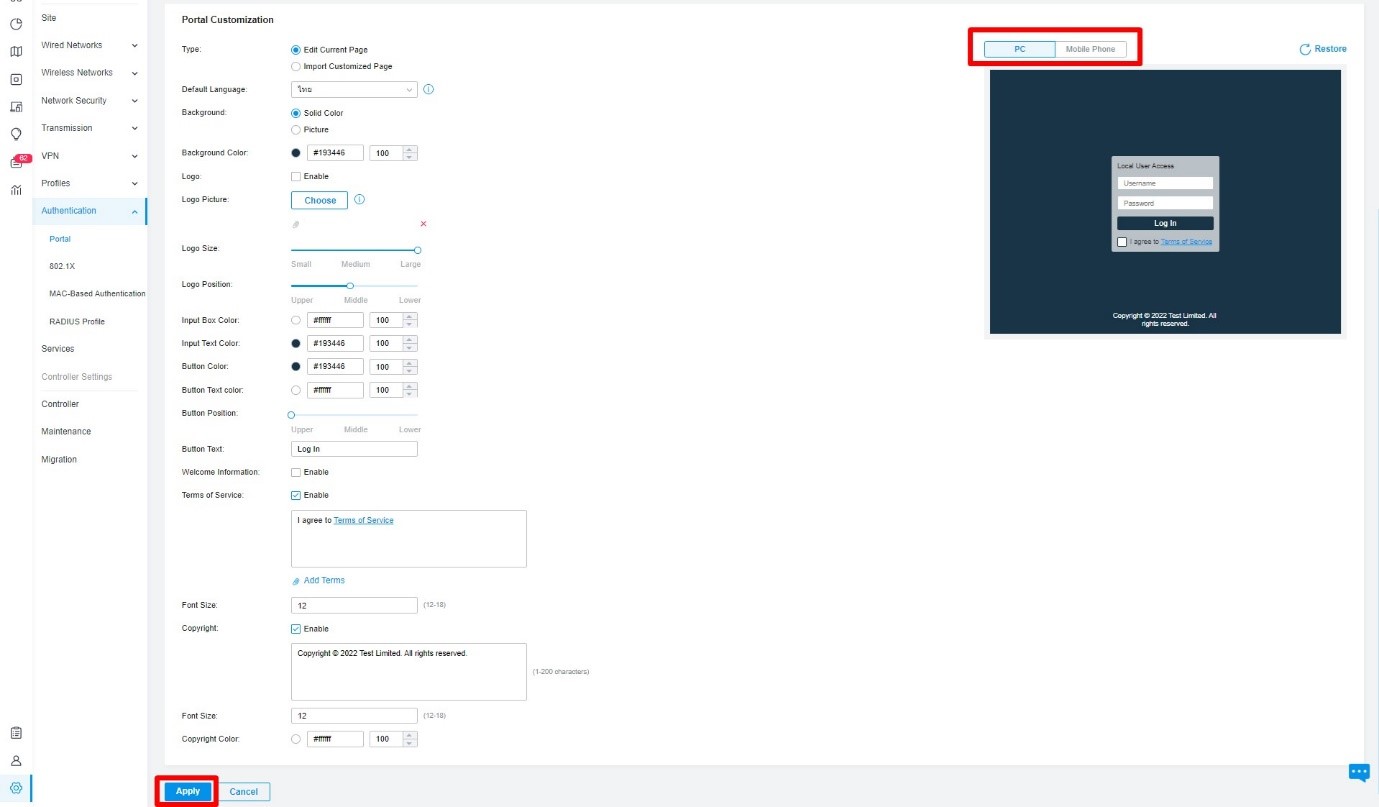Select Import Customized Page radio
This screenshot has height=807, width=1379.
[x=295, y=66]
